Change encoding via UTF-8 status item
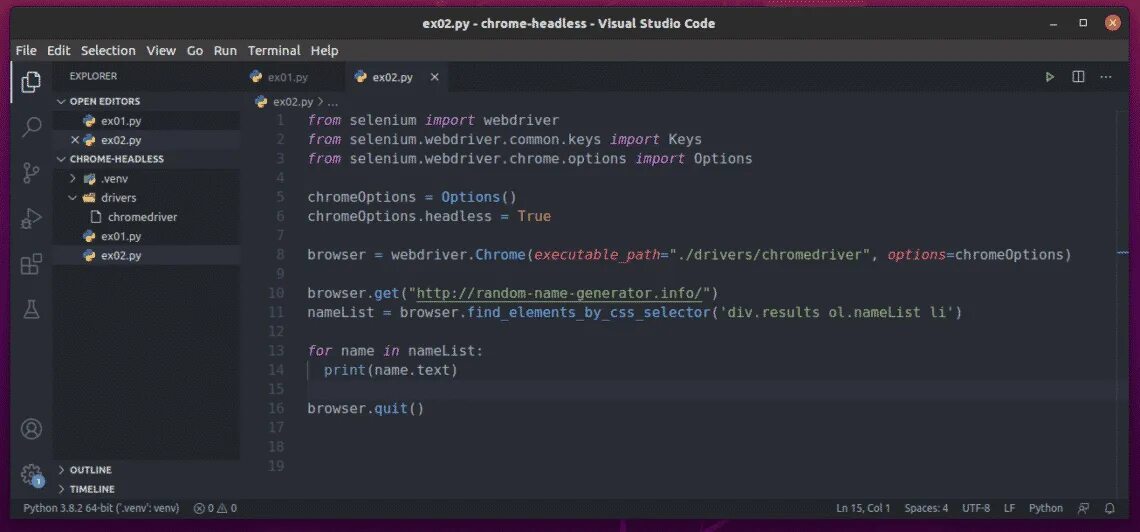This screenshot has height=532, width=1140. click(976, 508)
